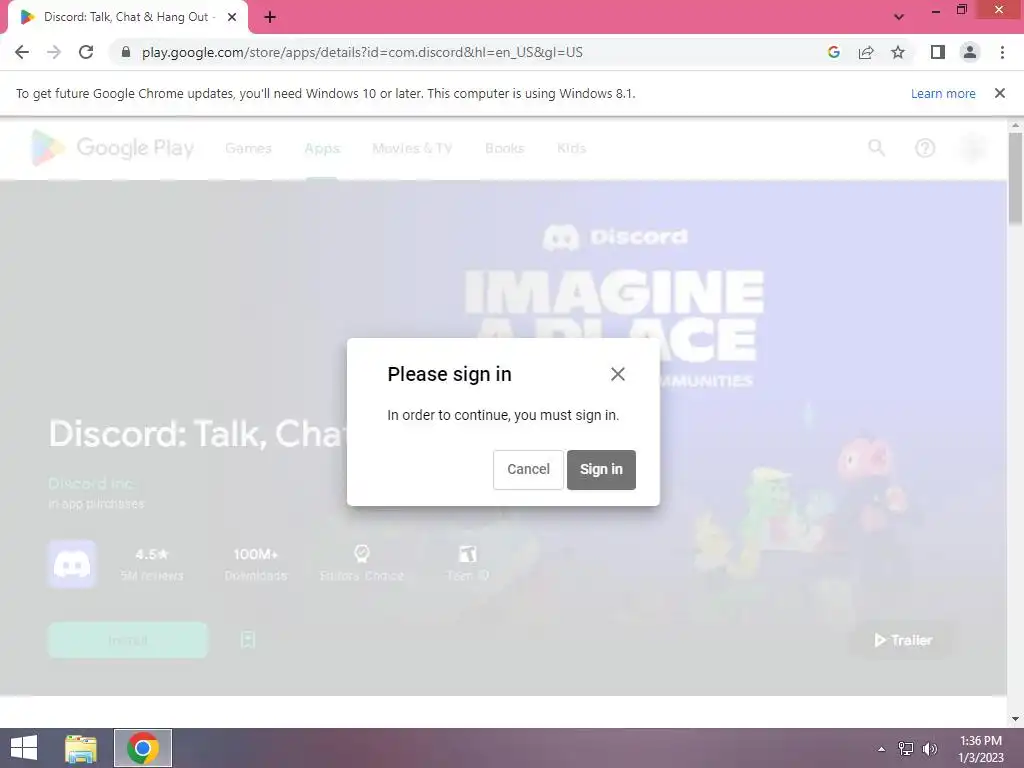The image size is (1024, 768).
Task: Click the Teen content rating icon
Action: coord(468,554)
